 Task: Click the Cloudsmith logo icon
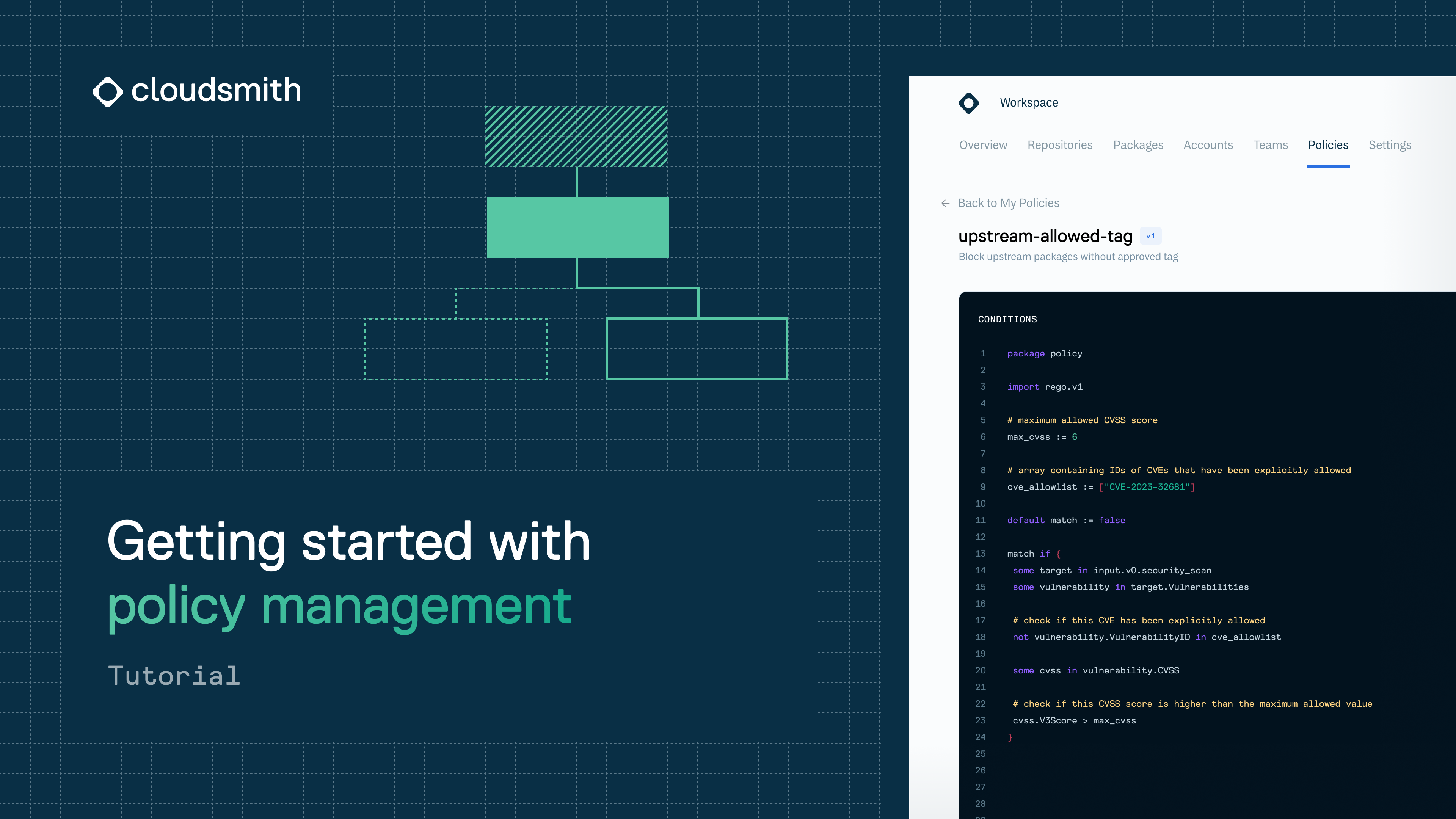[x=107, y=91]
